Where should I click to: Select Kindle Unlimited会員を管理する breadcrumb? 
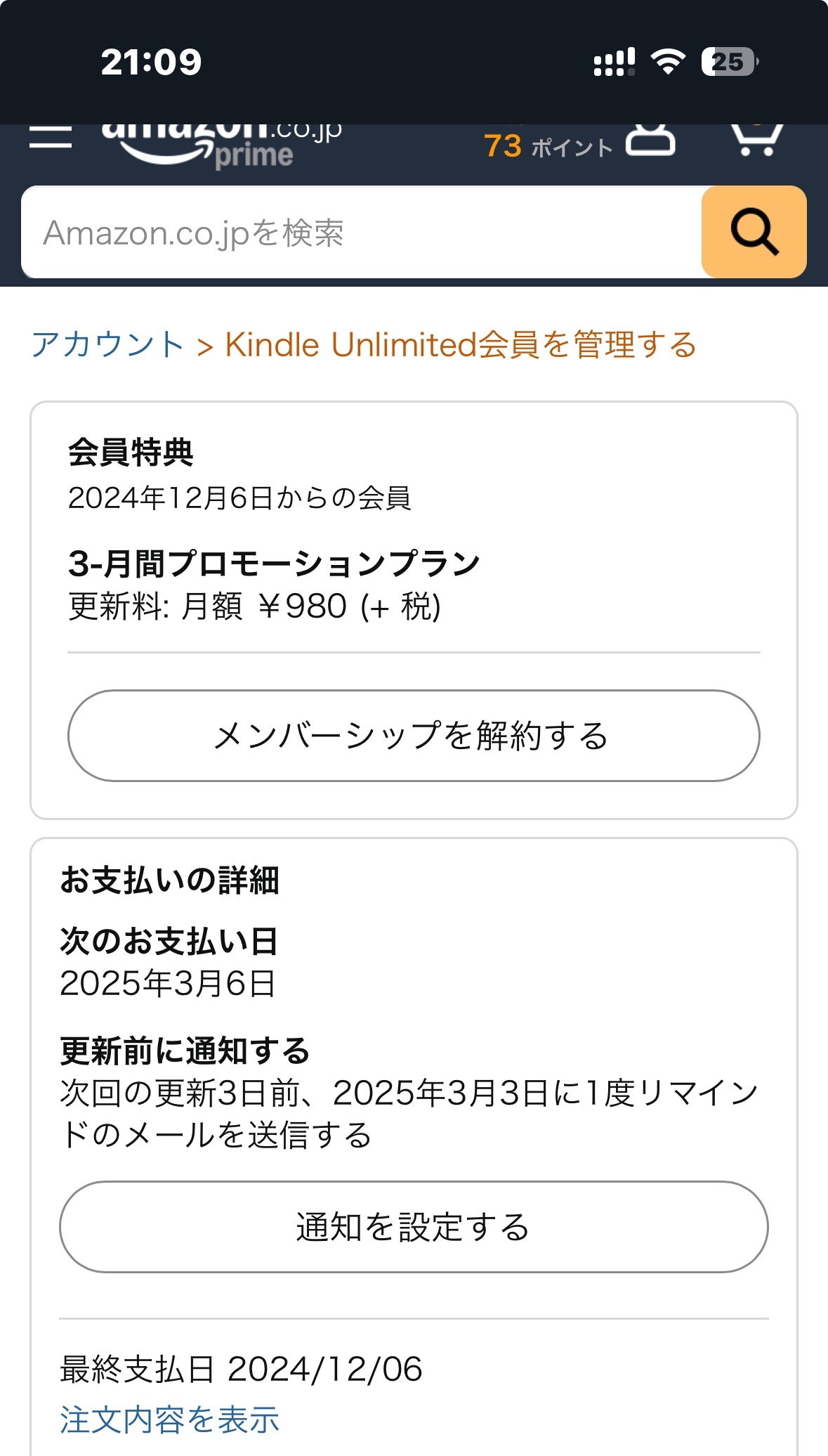pos(461,345)
